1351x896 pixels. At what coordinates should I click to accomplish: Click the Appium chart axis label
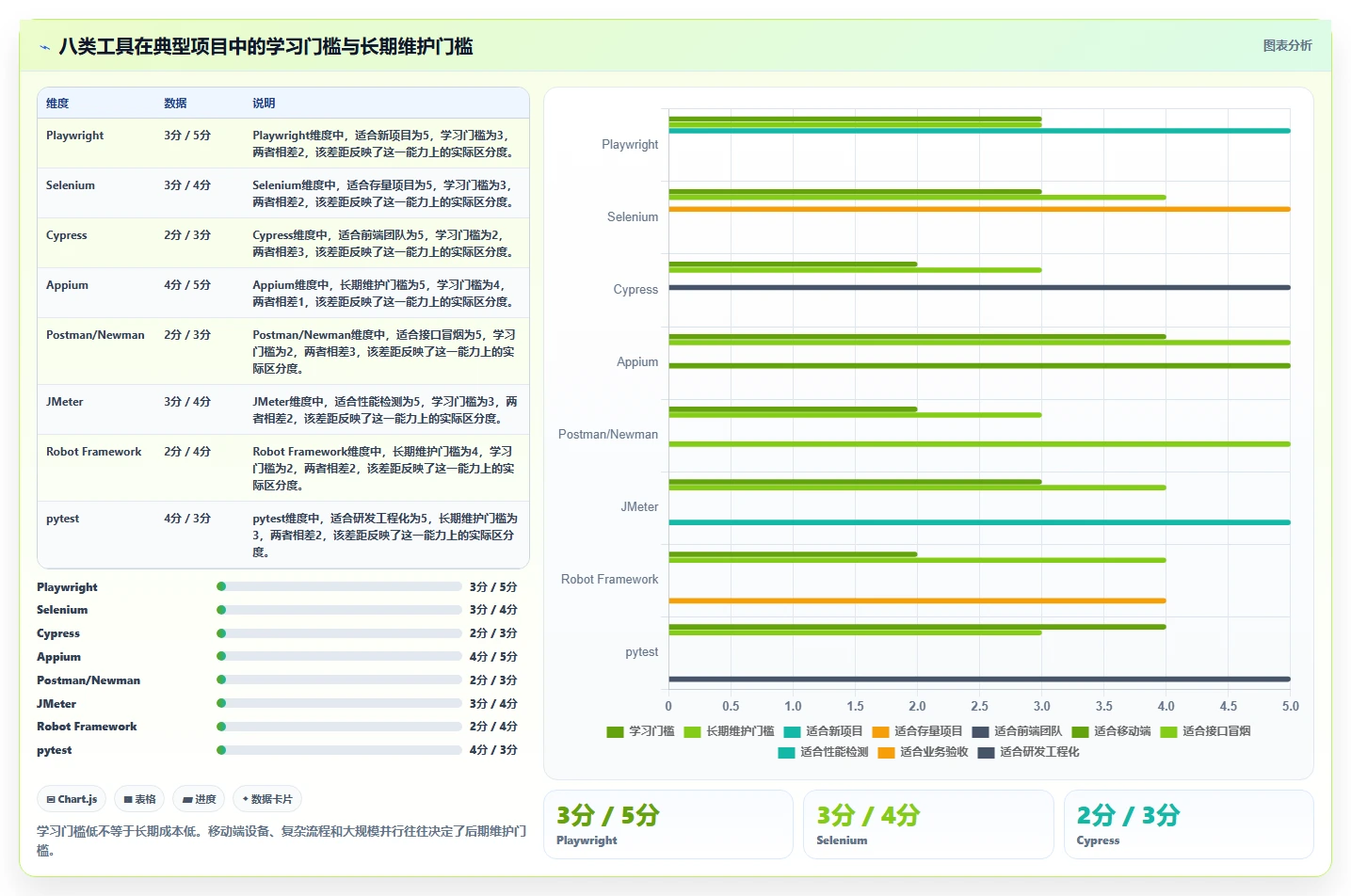(x=637, y=361)
